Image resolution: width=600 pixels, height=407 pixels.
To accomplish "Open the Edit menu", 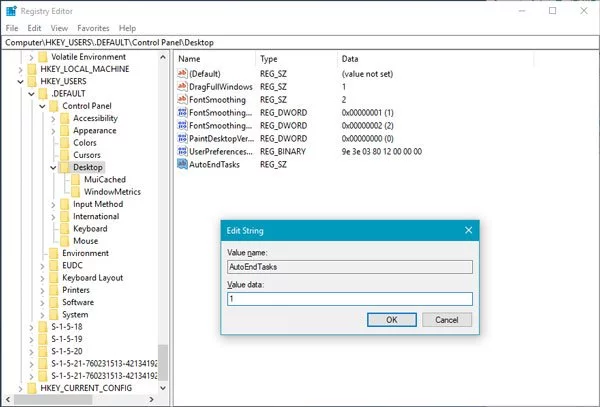I will point(32,28).
